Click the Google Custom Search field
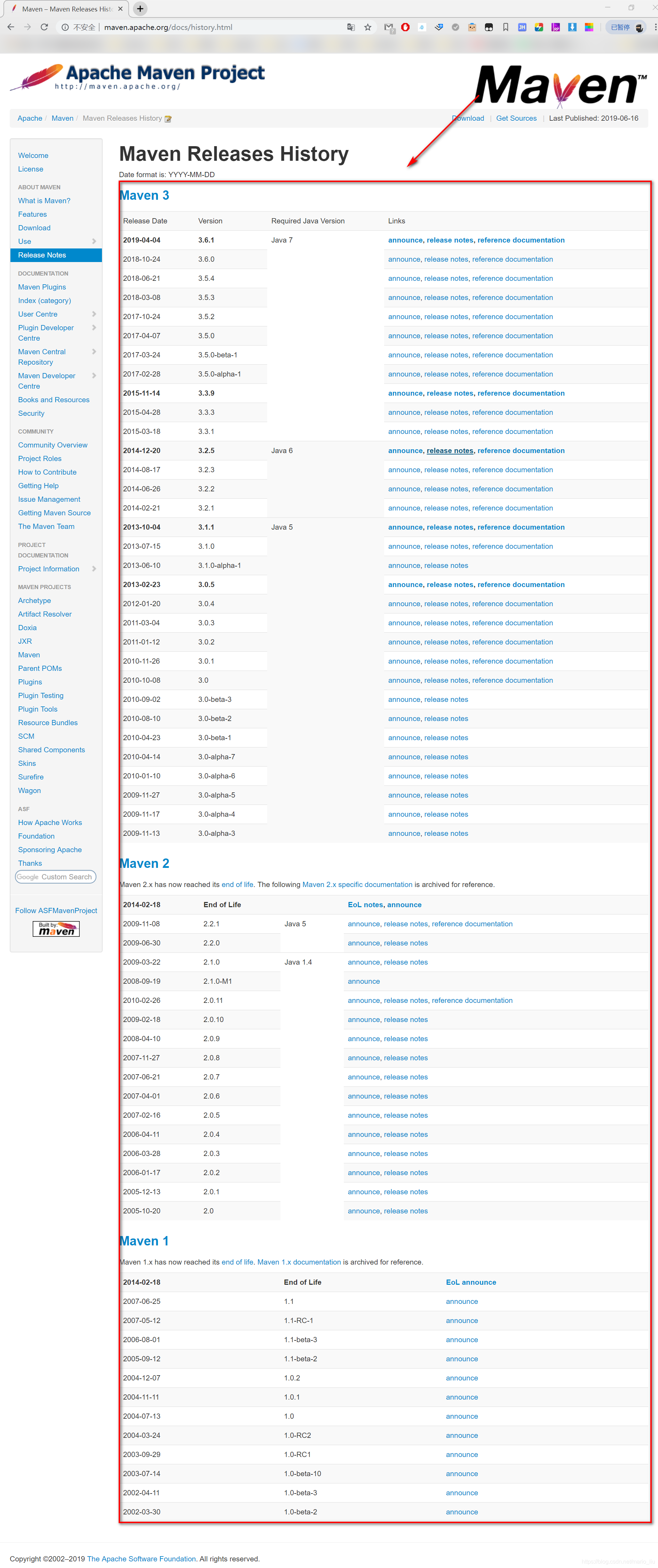Screen dimensions: 658x1568 click(x=55, y=877)
